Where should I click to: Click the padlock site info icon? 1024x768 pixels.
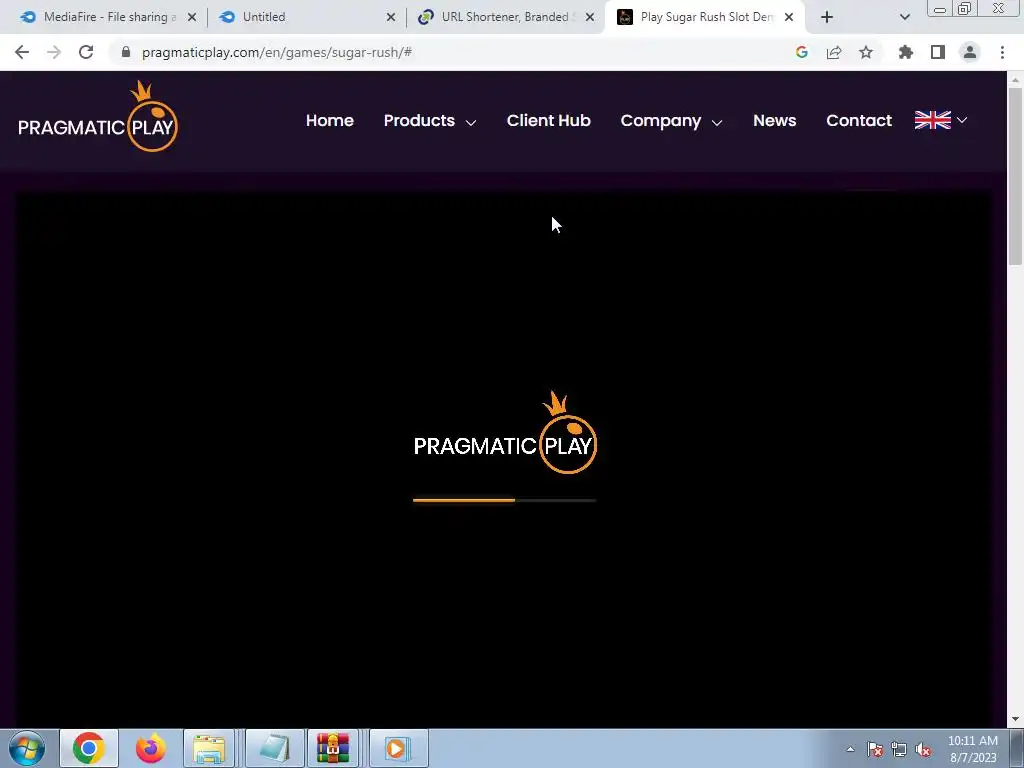(x=126, y=52)
